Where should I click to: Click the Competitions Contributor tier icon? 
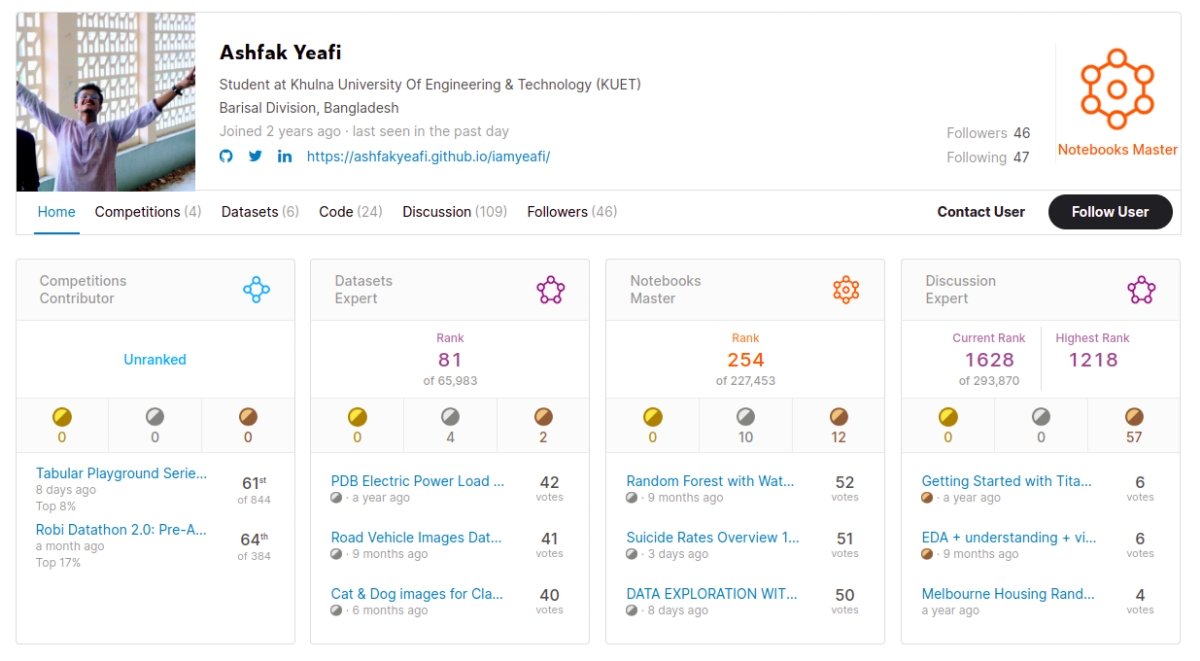coord(257,290)
